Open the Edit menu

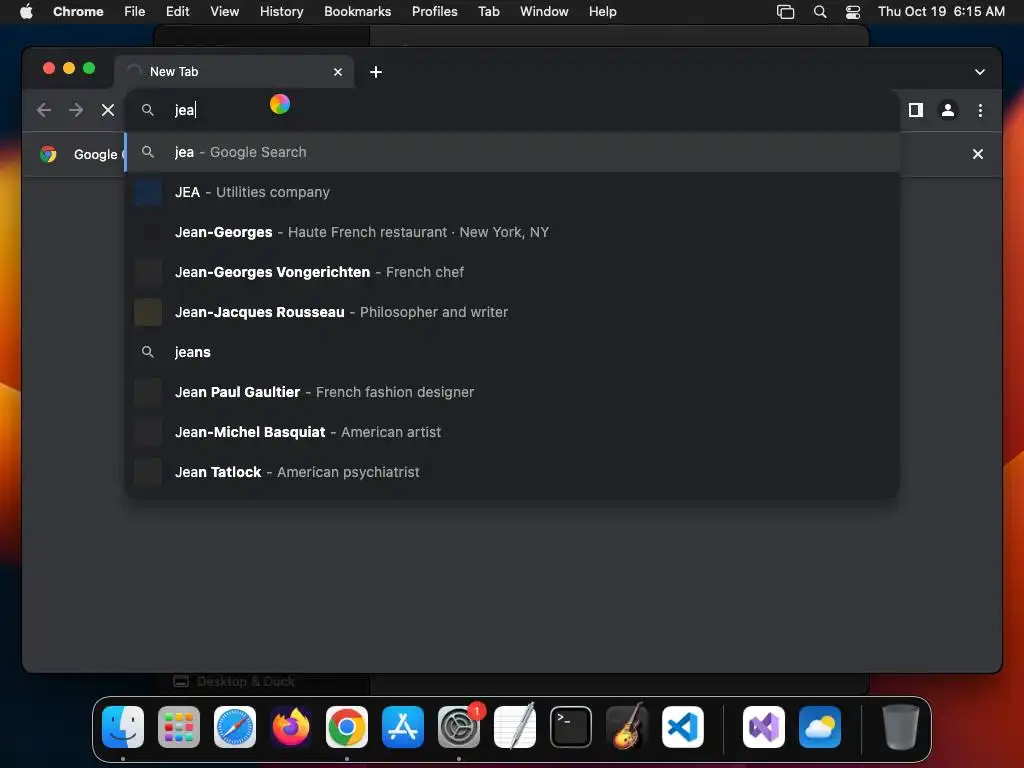pyautogui.click(x=177, y=11)
